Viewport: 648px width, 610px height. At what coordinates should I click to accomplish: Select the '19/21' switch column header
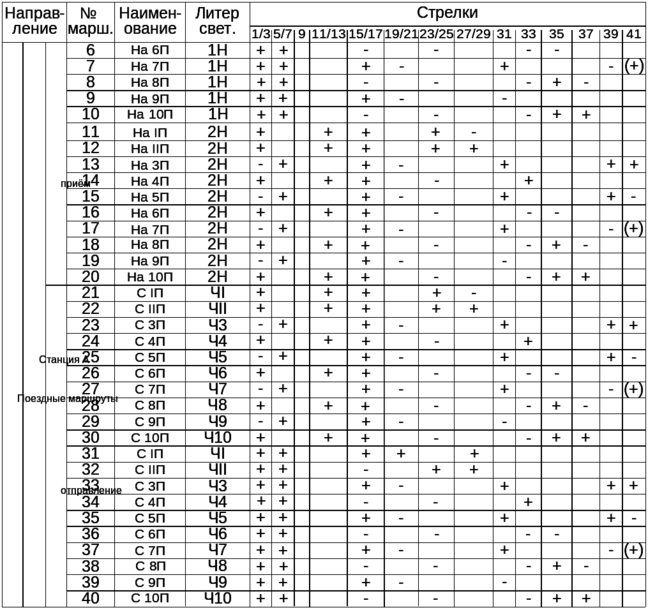pos(401,34)
